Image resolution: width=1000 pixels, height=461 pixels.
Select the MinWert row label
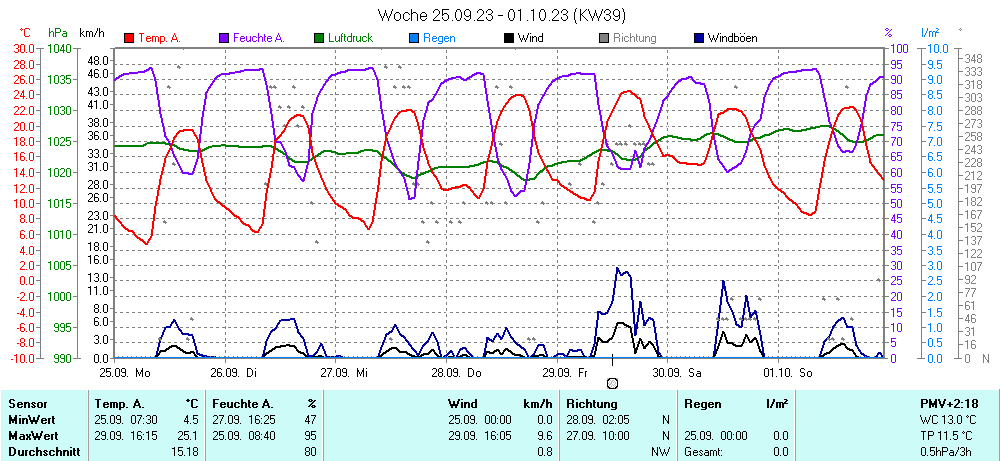click(32, 420)
